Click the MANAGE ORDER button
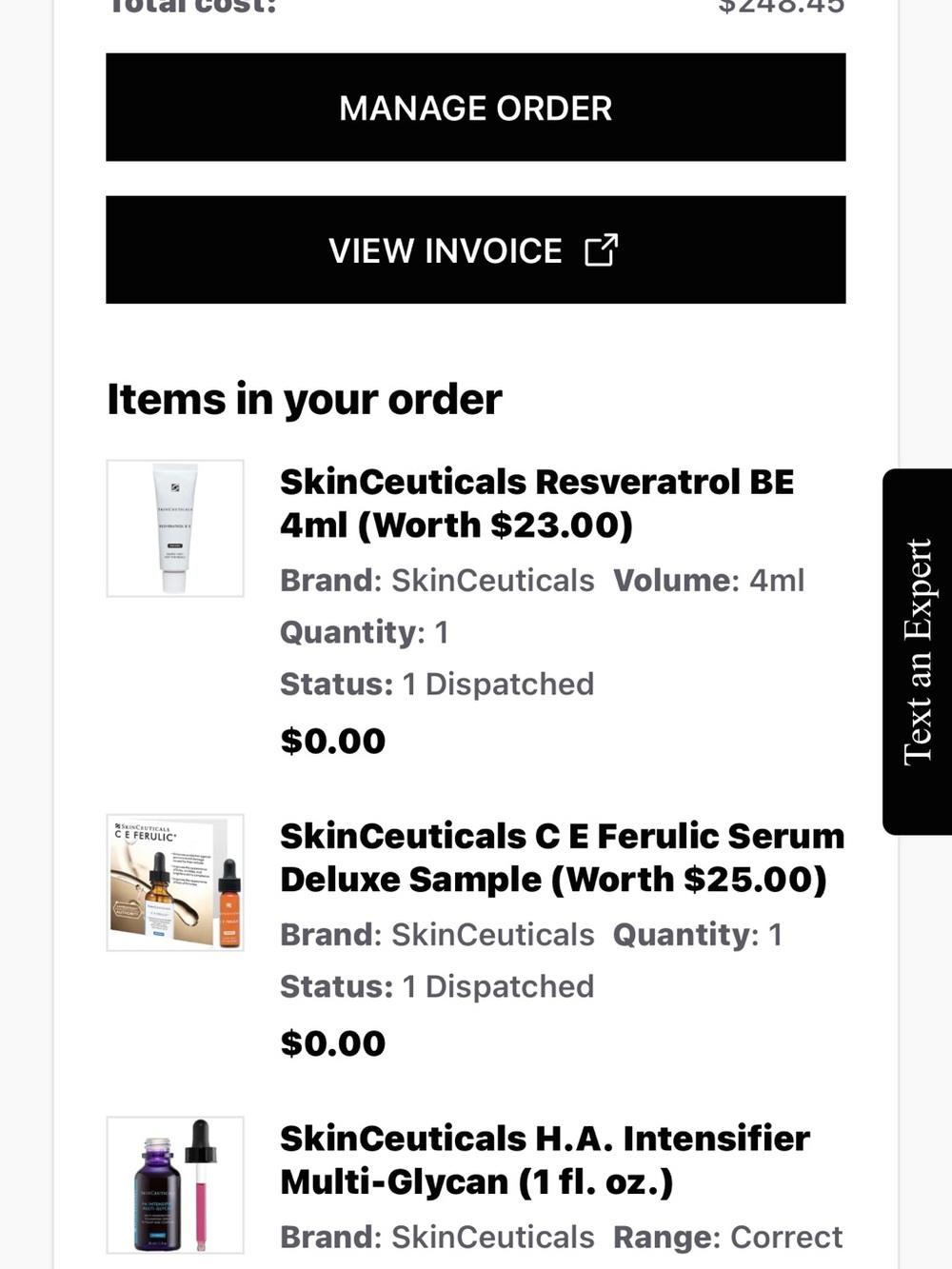This screenshot has width=952, height=1269. point(475,108)
